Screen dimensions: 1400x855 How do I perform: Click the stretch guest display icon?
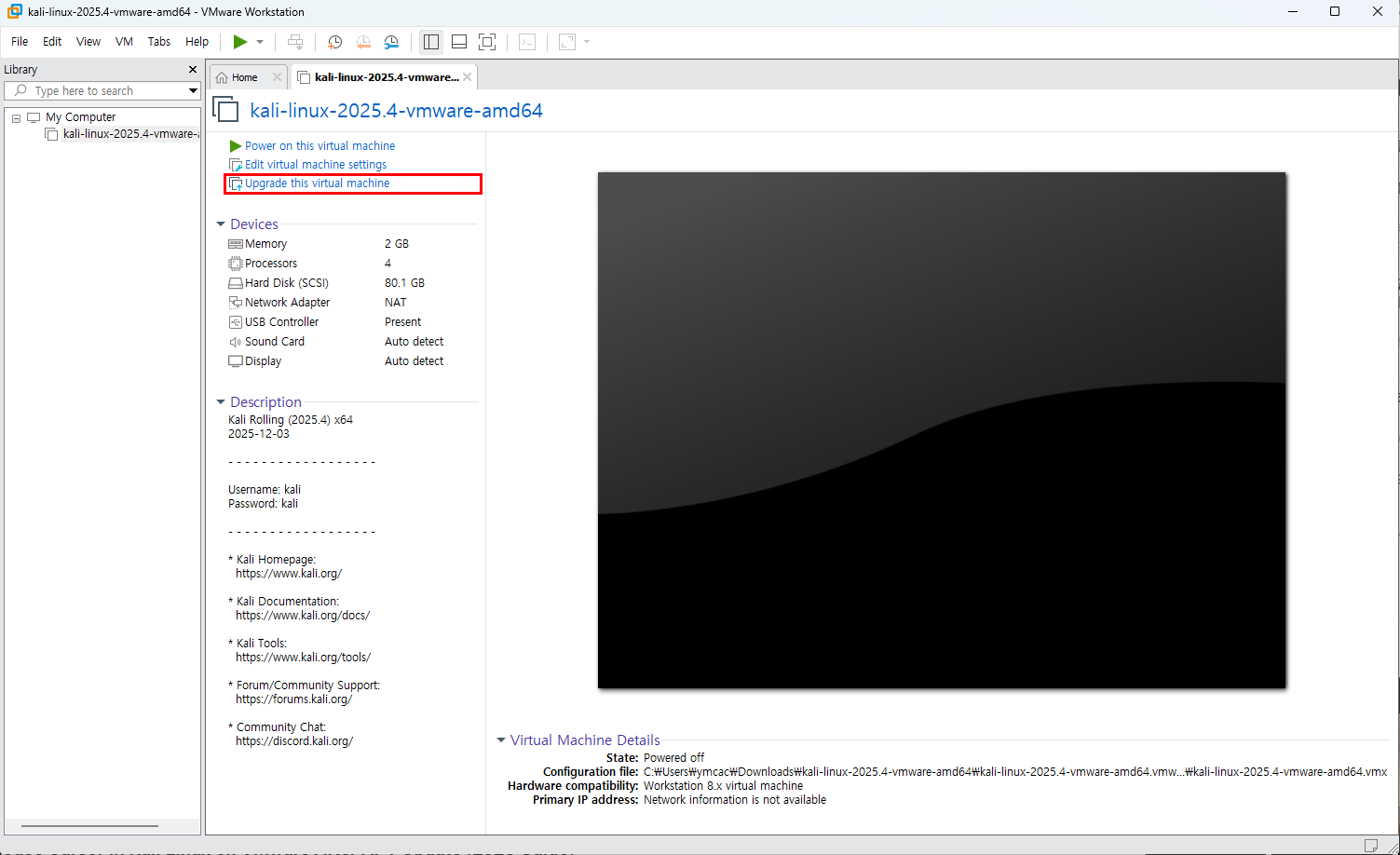coord(567,42)
